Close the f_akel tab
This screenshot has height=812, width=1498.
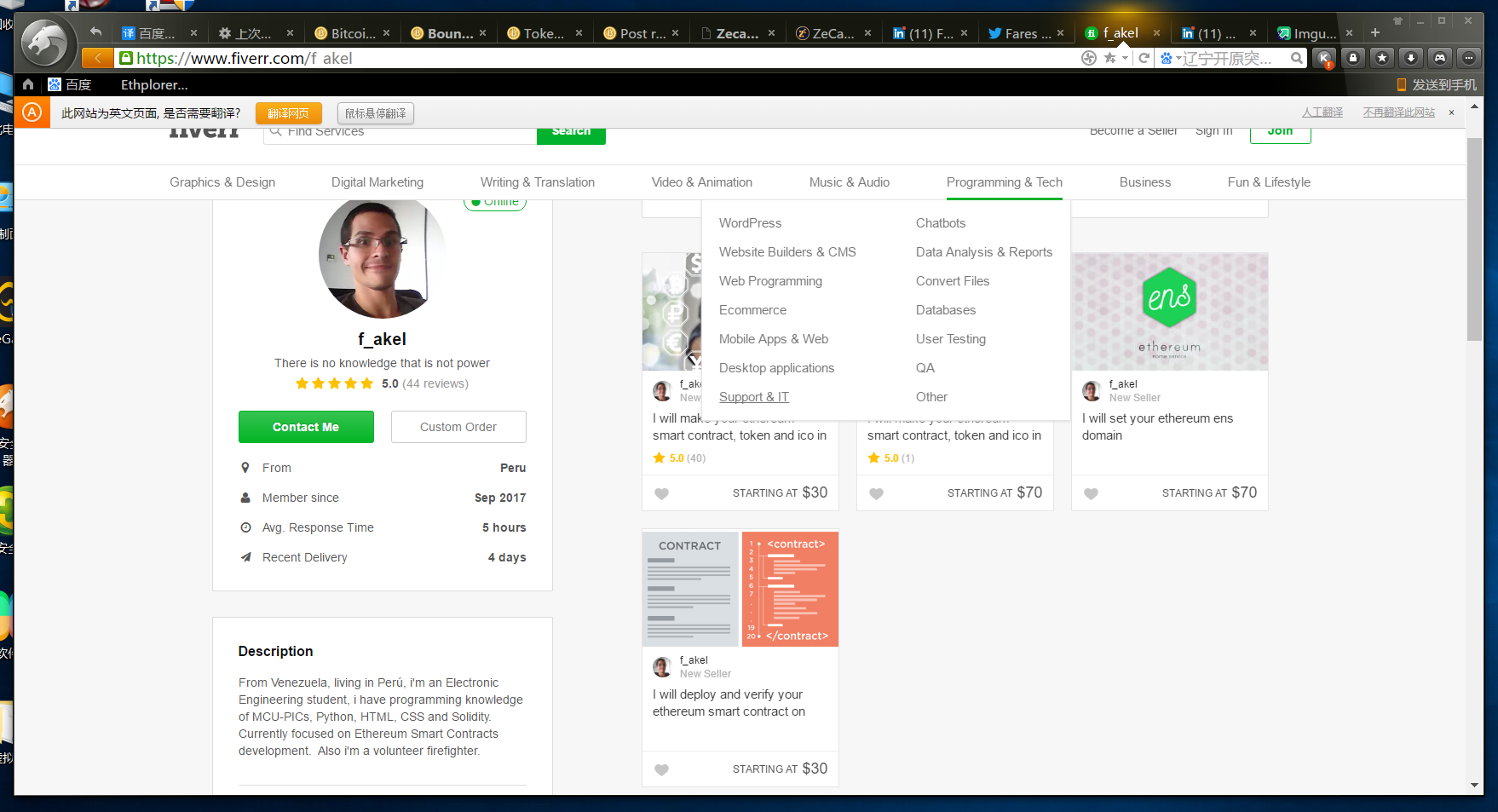click(1156, 33)
